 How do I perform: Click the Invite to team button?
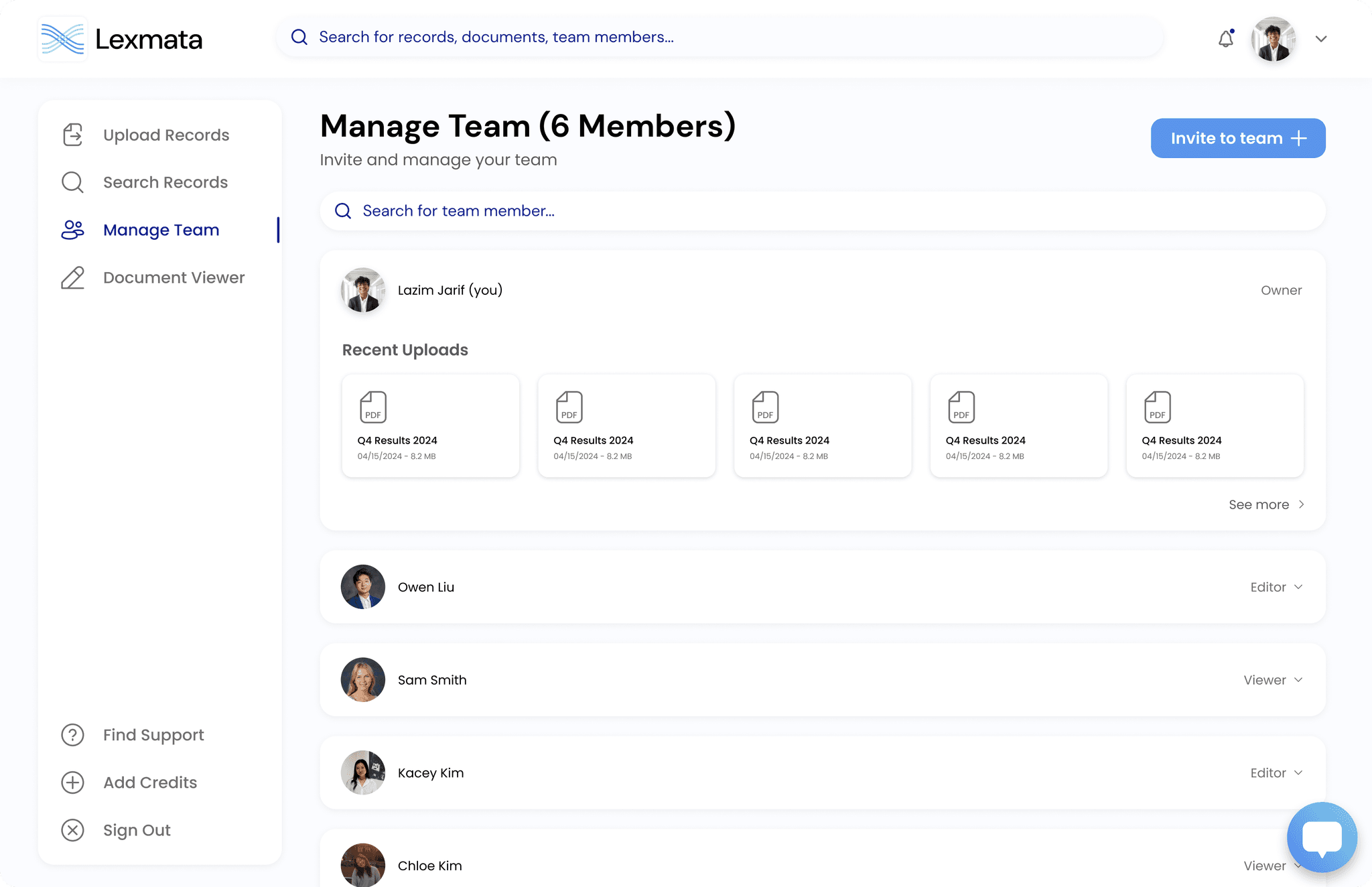coord(1237,138)
